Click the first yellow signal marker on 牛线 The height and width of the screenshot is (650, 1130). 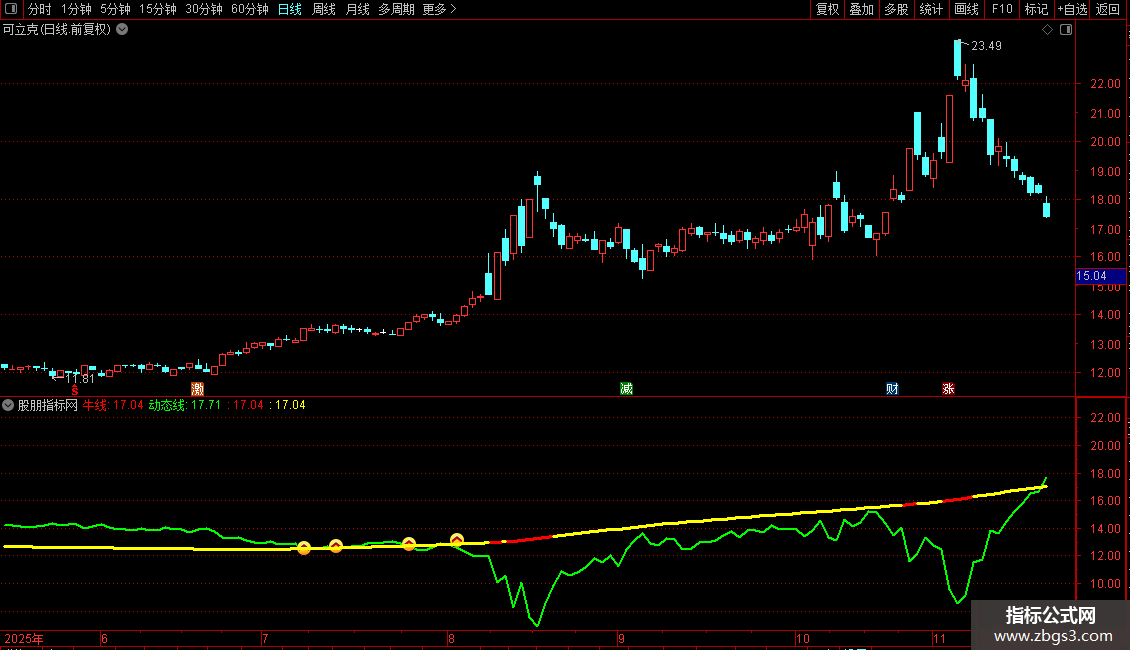coord(304,548)
